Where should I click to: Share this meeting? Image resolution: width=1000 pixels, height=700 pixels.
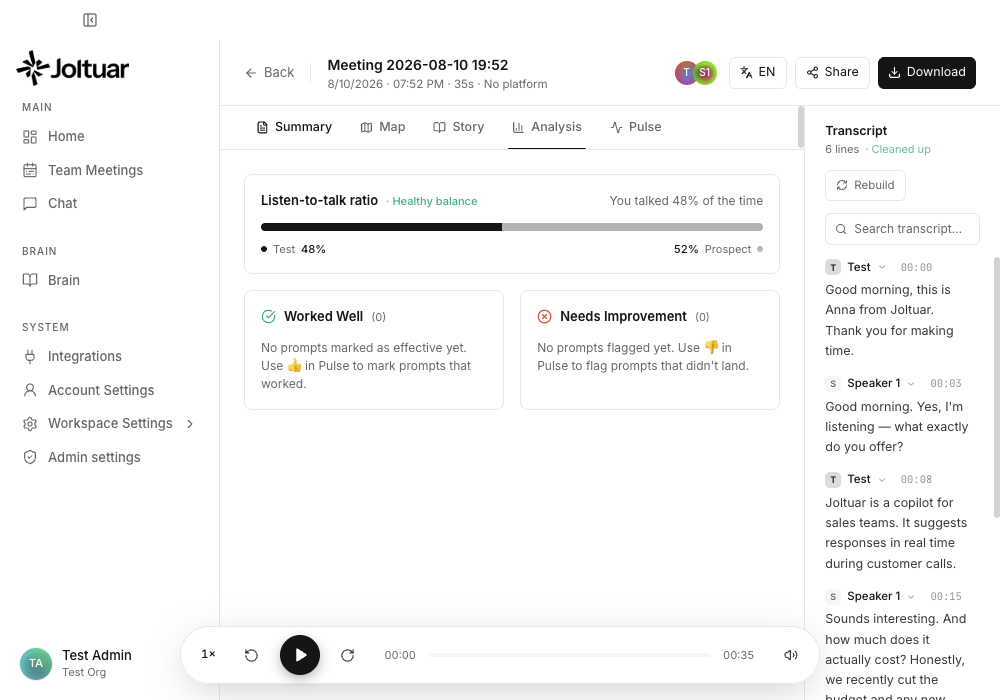pyautogui.click(x=832, y=73)
